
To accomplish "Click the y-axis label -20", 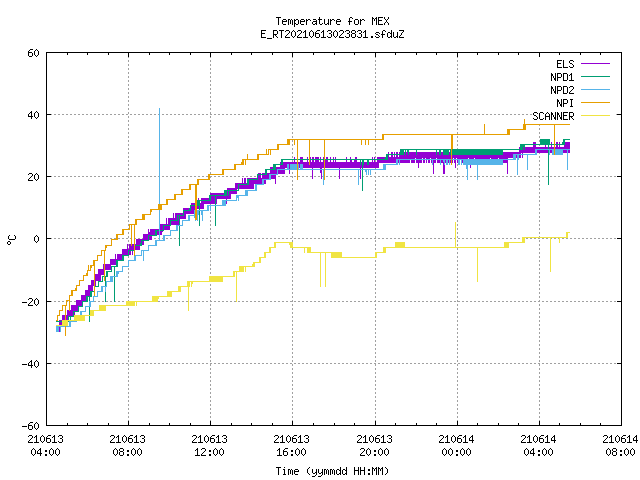I will 30,302.
